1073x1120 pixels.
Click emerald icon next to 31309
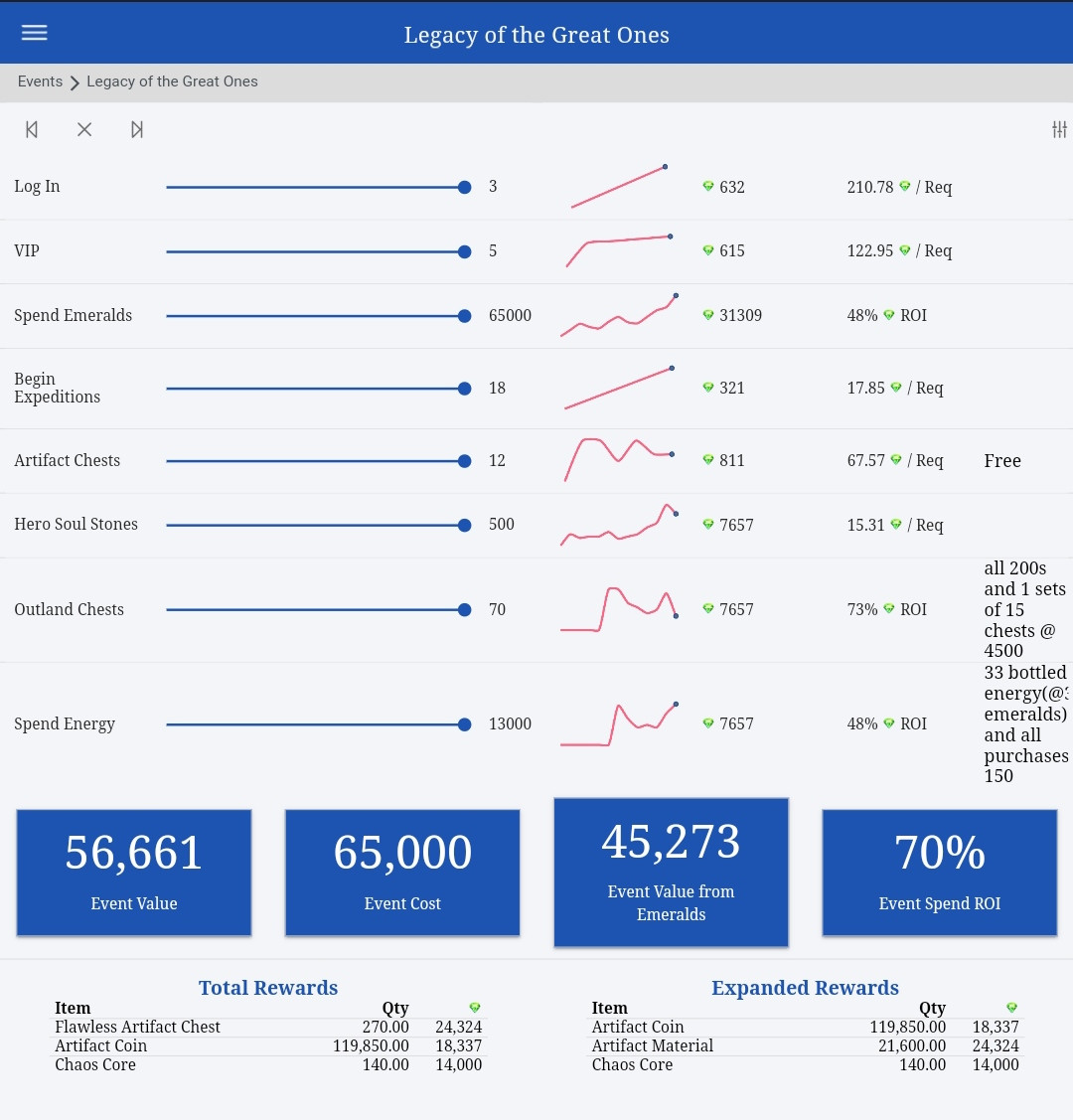708,315
